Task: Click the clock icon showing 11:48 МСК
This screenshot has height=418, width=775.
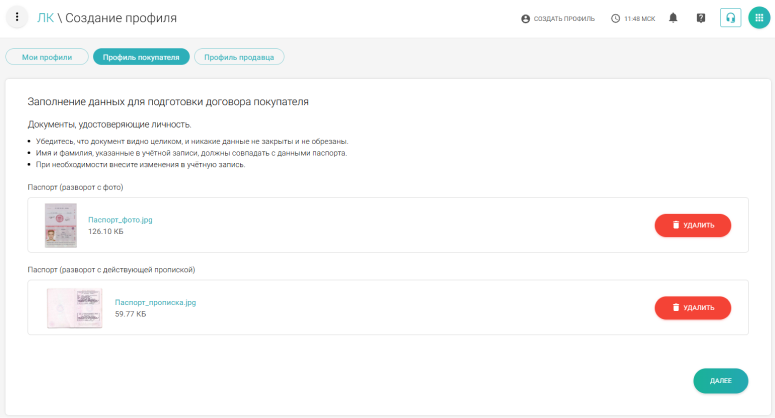Action: pos(615,18)
